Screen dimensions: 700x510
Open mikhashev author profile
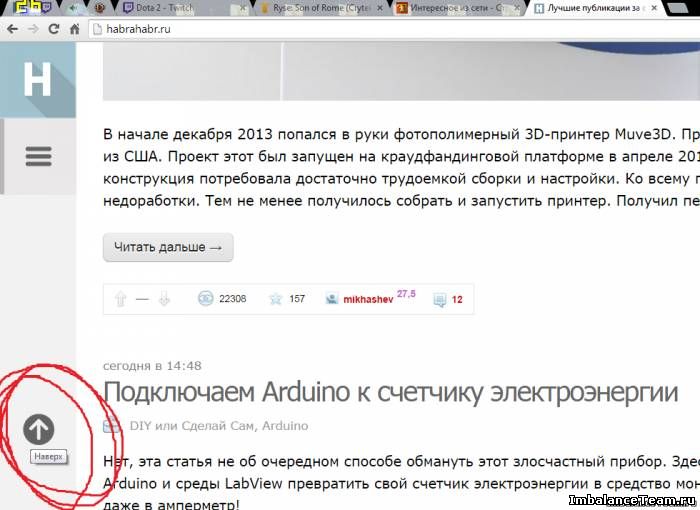pos(367,299)
